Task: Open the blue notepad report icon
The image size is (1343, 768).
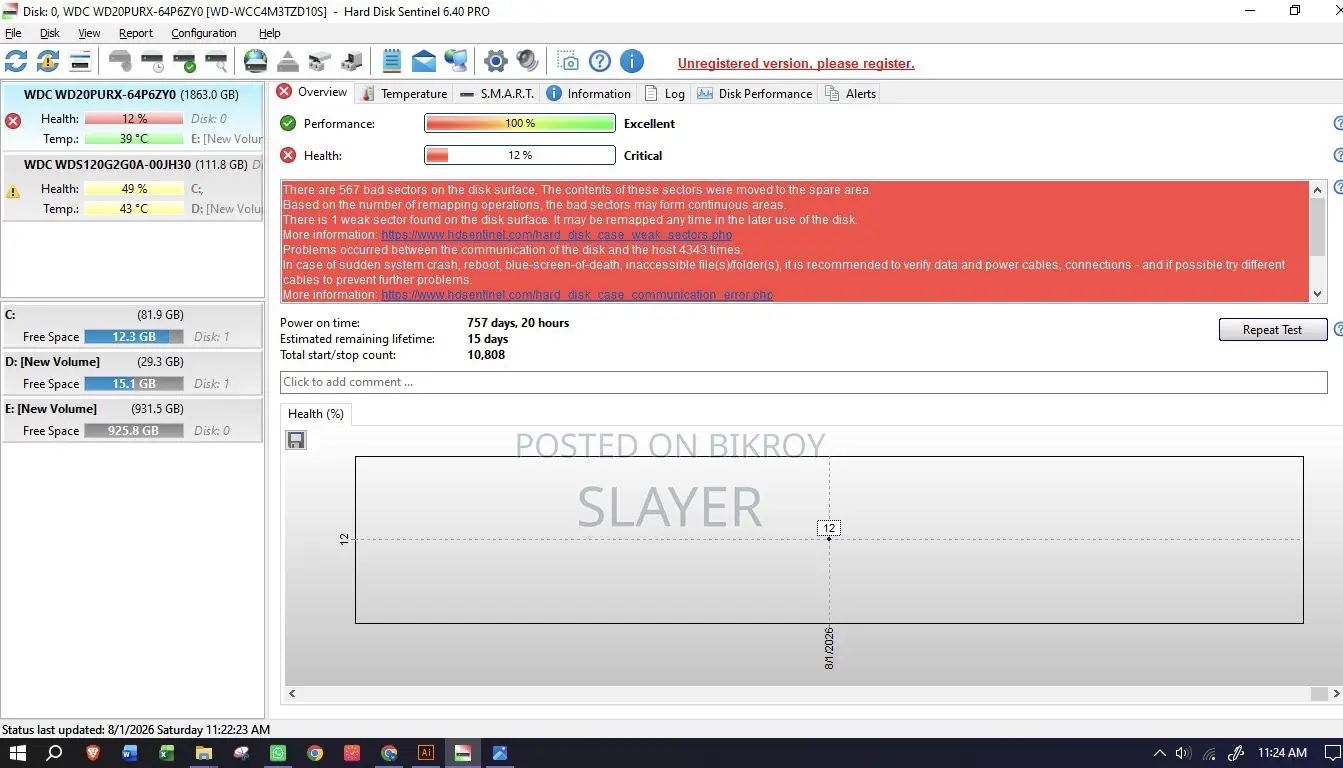Action: click(x=392, y=62)
